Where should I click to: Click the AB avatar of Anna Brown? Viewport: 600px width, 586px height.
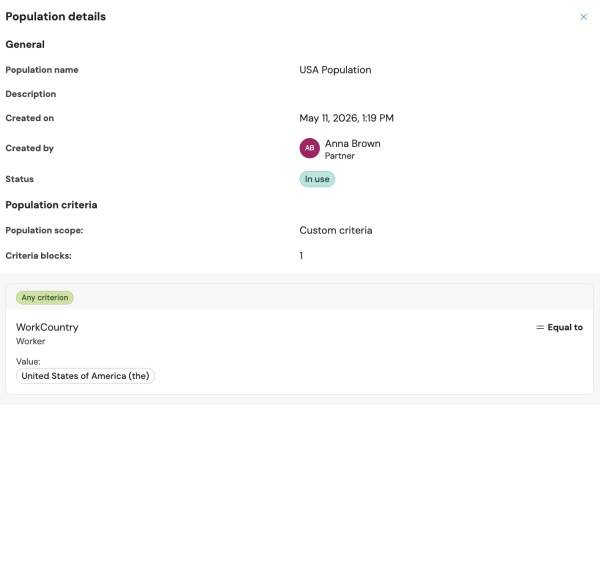(309, 148)
